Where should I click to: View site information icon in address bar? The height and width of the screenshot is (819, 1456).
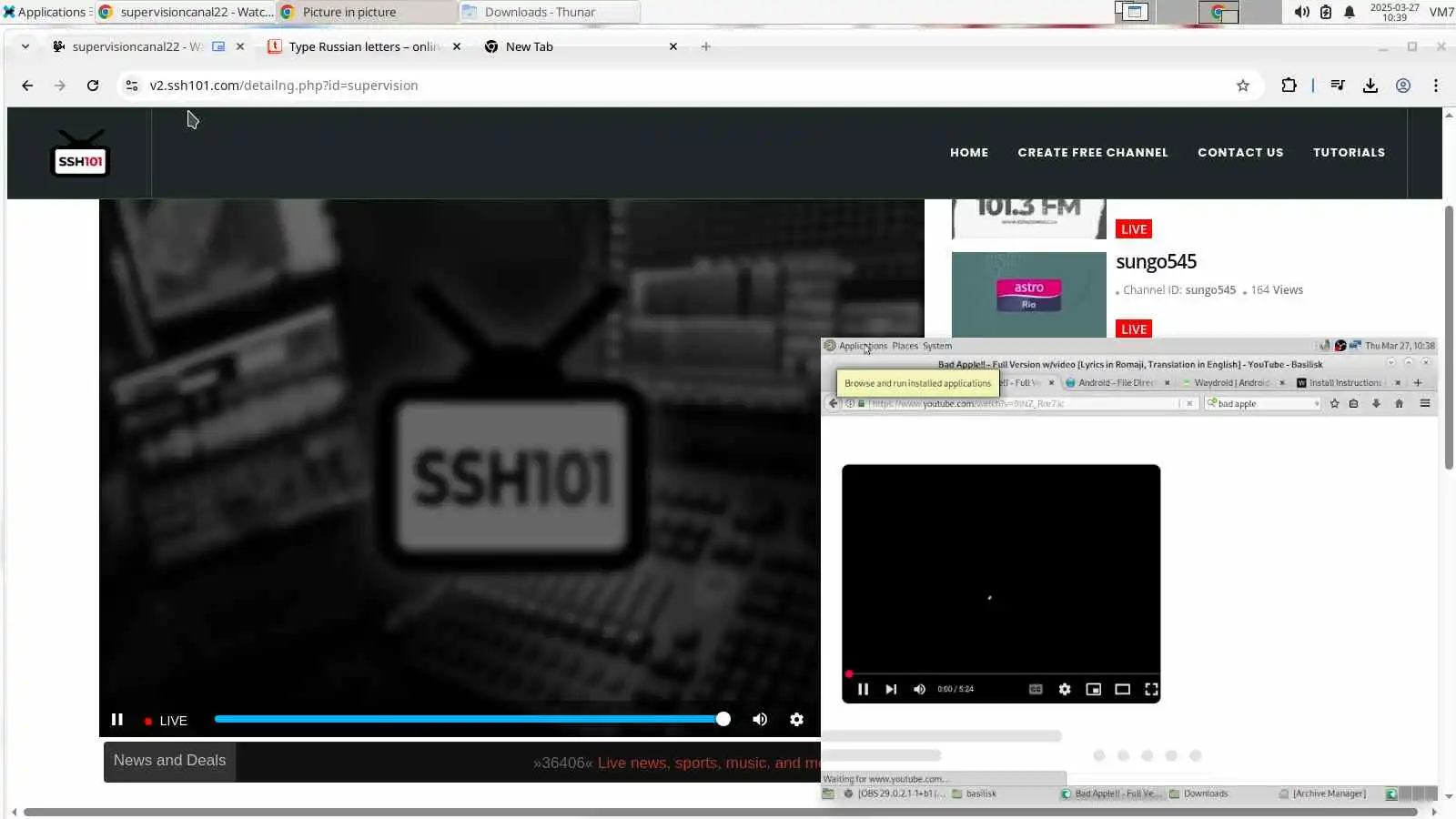pyautogui.click(x=132, y=86)
